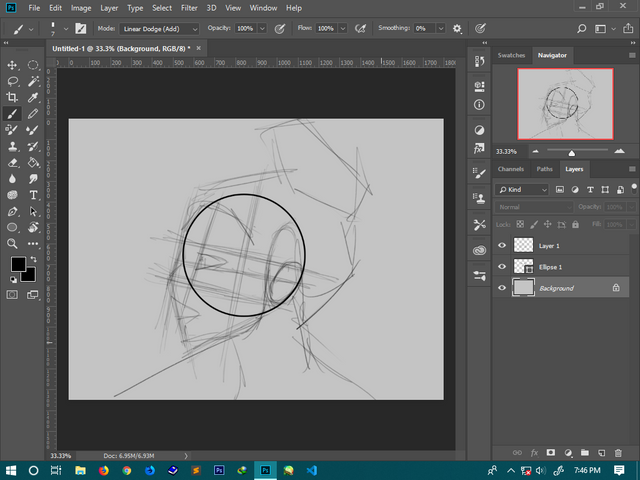The image size is (640, 480).
Task: Create new fill or adjustment layer
Action: pyautogui.click(x=568, y=453)
